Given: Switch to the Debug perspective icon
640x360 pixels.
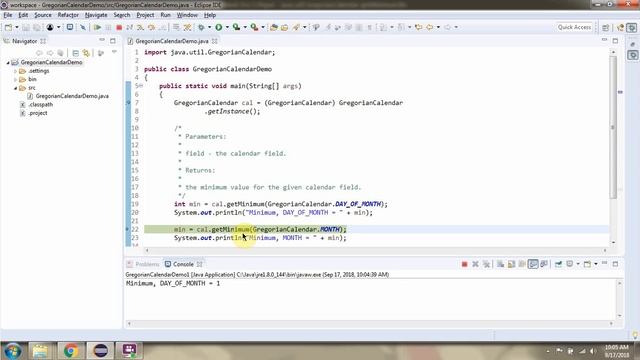Looking at the screenshot, I should tap(632, 27).
